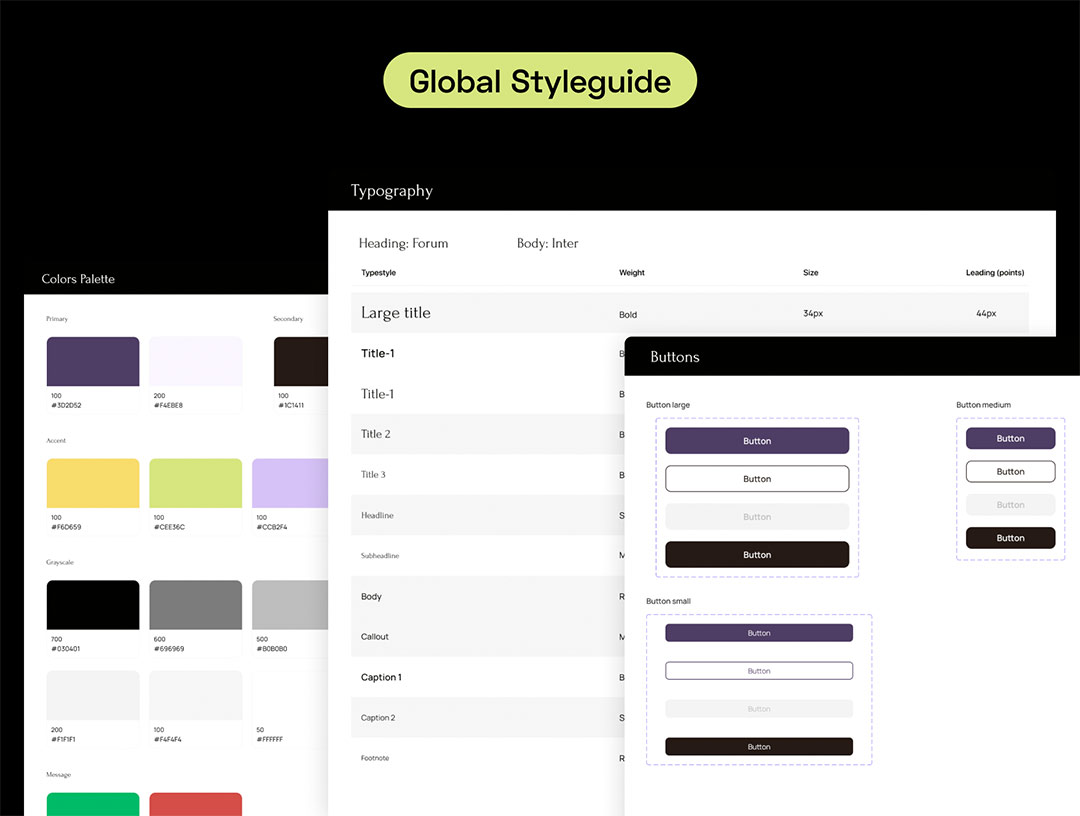
Task: Select the yellow #F6D659 accent swatch
Action: pos(93,484)
